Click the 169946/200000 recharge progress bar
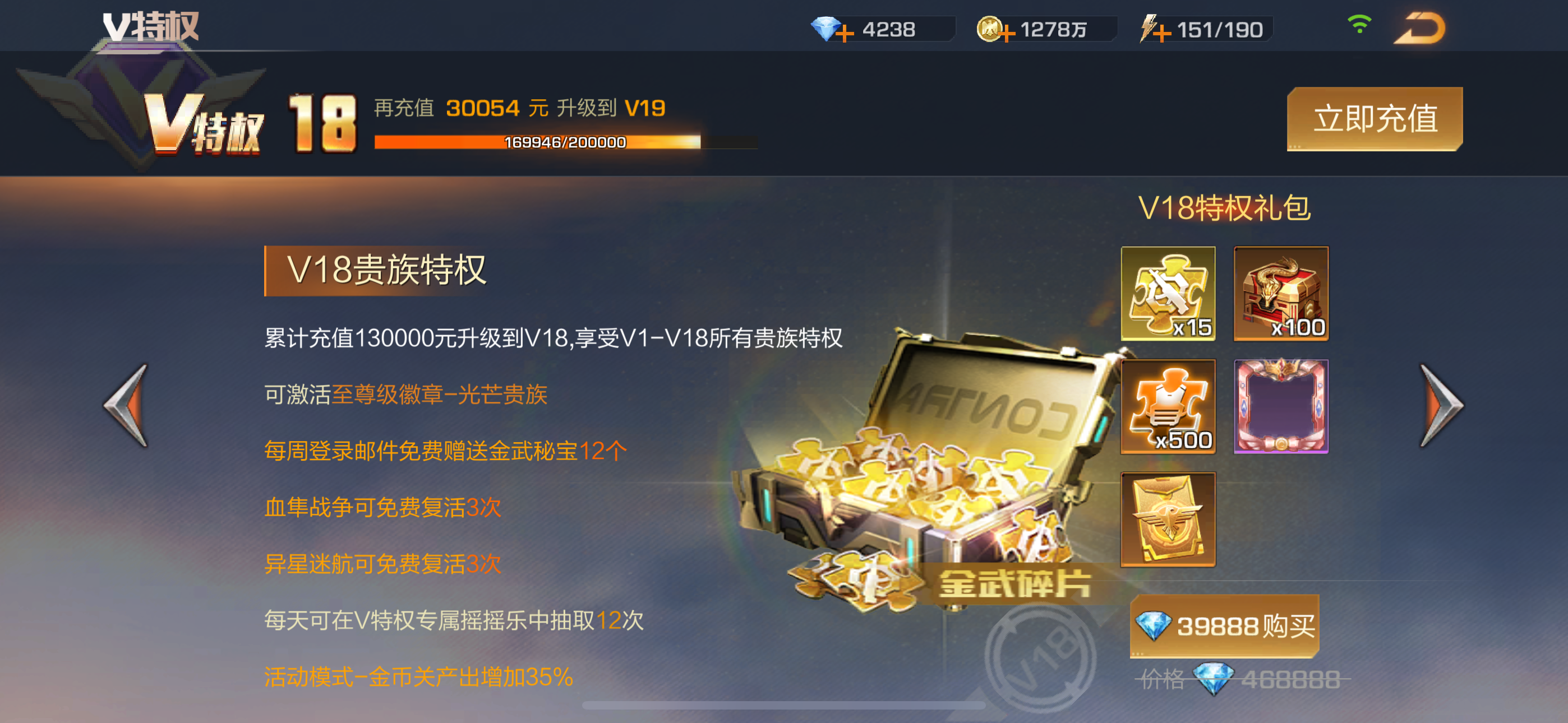 565,142
